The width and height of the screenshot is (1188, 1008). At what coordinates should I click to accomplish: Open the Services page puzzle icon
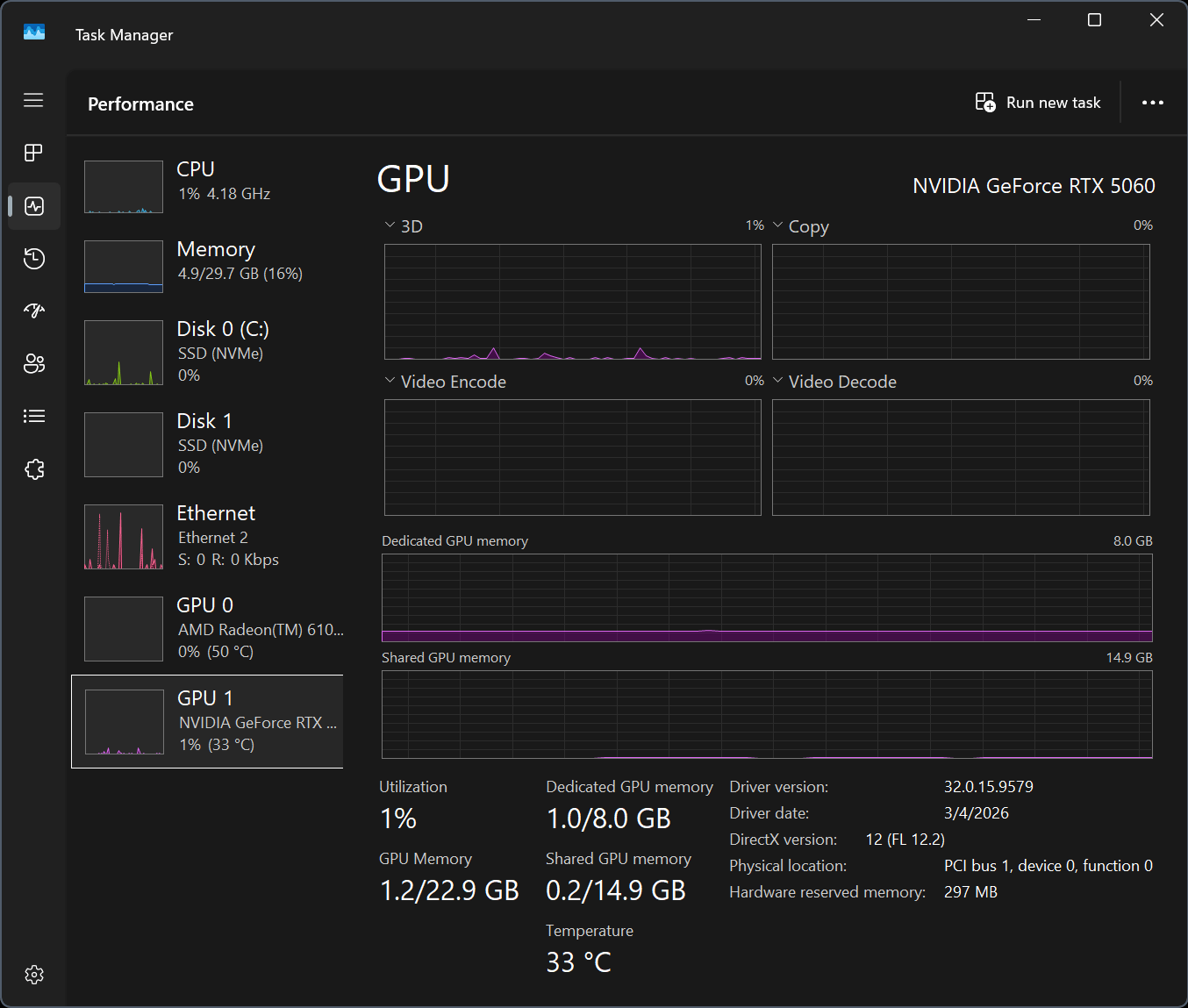tap(34, 469)
